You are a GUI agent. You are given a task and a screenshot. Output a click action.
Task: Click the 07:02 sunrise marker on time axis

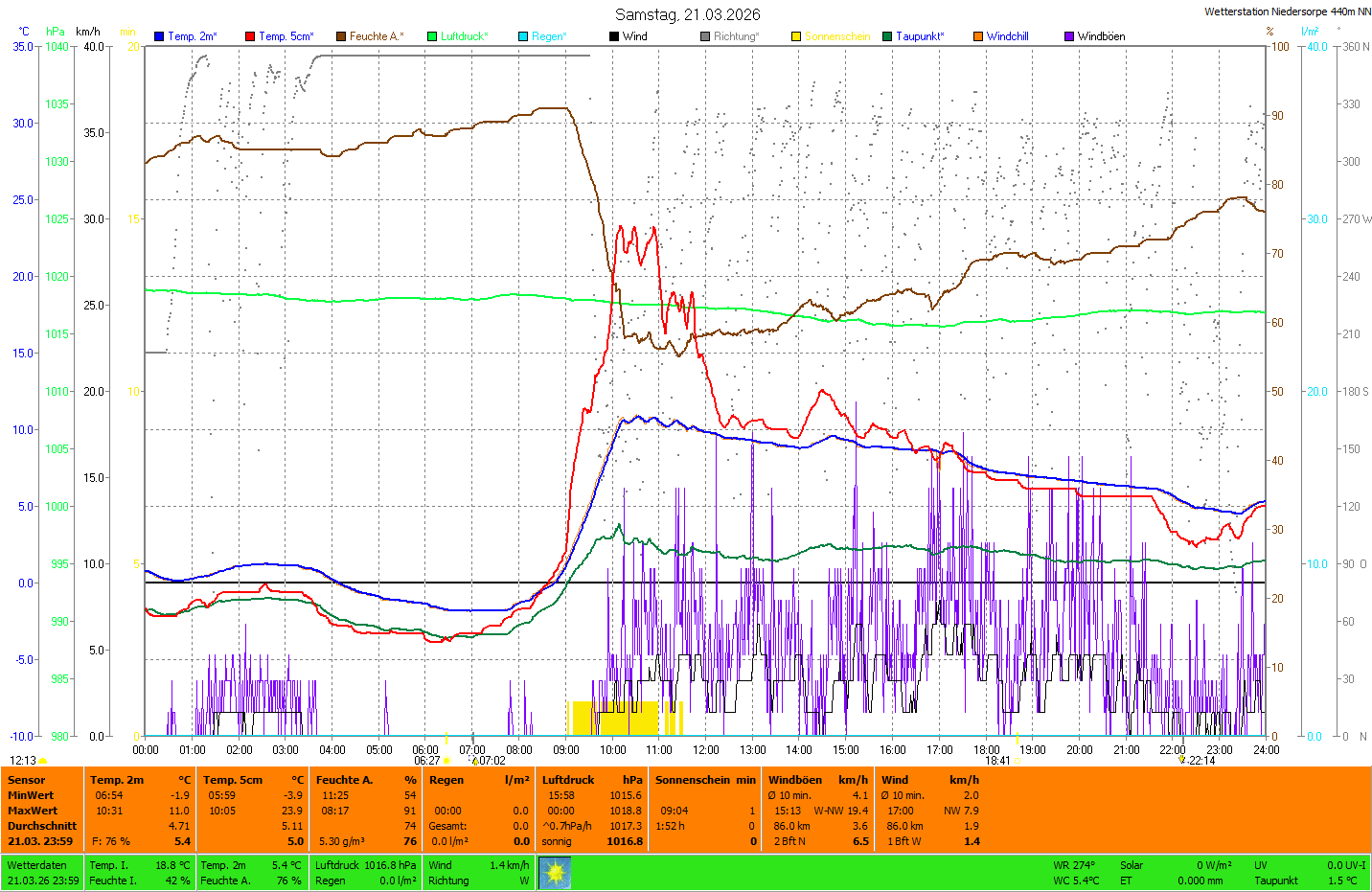coord(490,761)
